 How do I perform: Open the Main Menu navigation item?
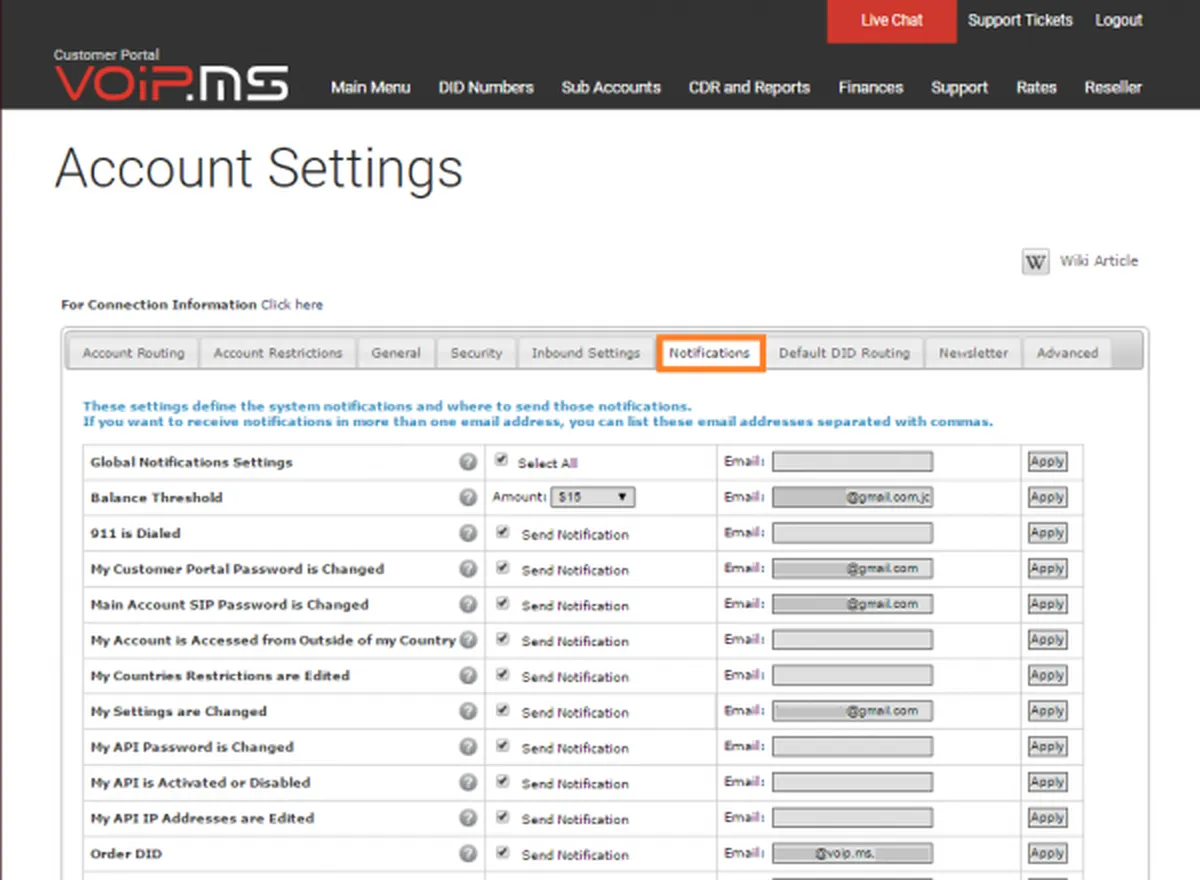[x=370, y=87]
